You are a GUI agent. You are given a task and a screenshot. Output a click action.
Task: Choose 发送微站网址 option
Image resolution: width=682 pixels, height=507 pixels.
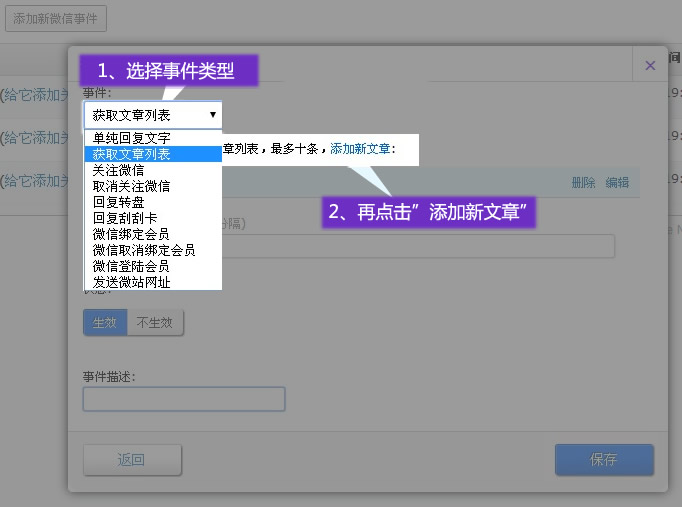coord(132,282)
